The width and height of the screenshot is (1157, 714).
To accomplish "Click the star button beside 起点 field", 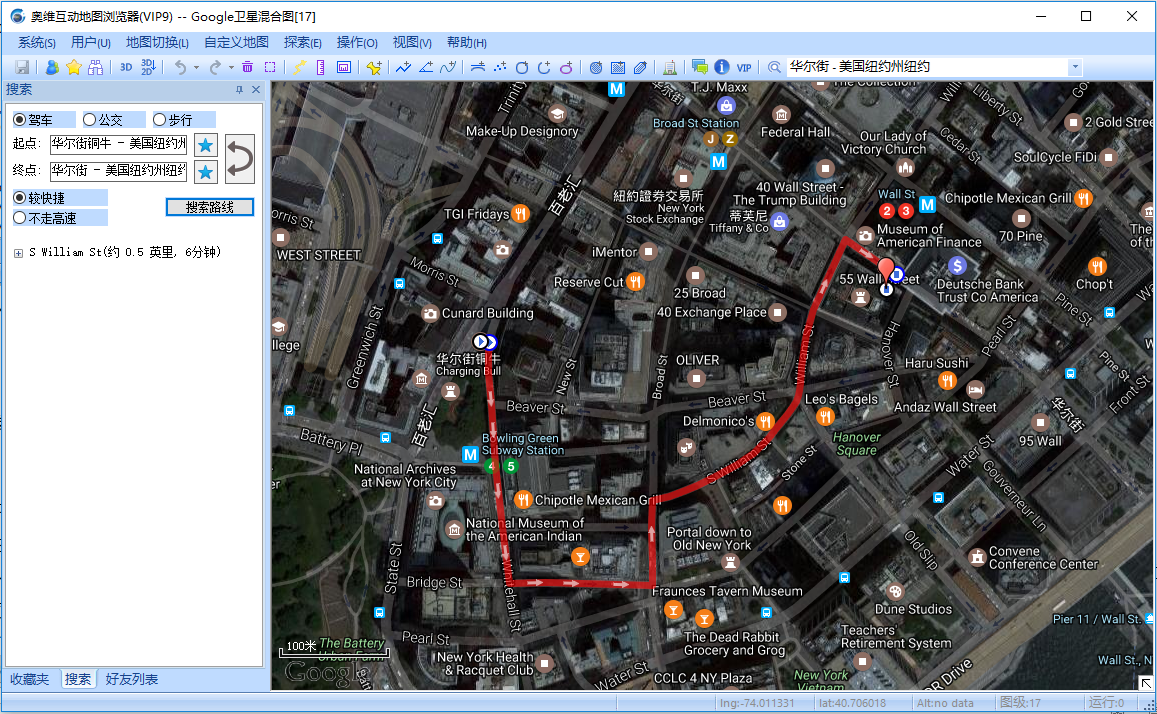I will point(206,145).
